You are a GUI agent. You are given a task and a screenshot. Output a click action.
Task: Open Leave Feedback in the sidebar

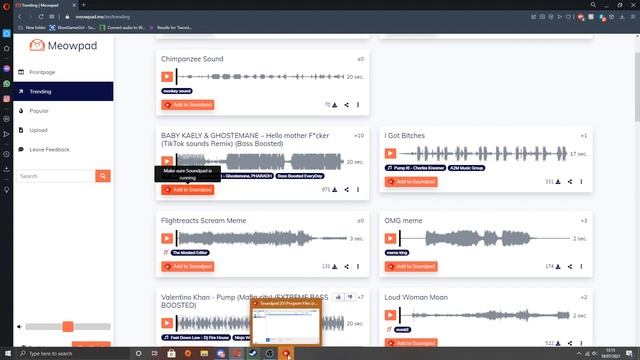click(x=63, y=149)
